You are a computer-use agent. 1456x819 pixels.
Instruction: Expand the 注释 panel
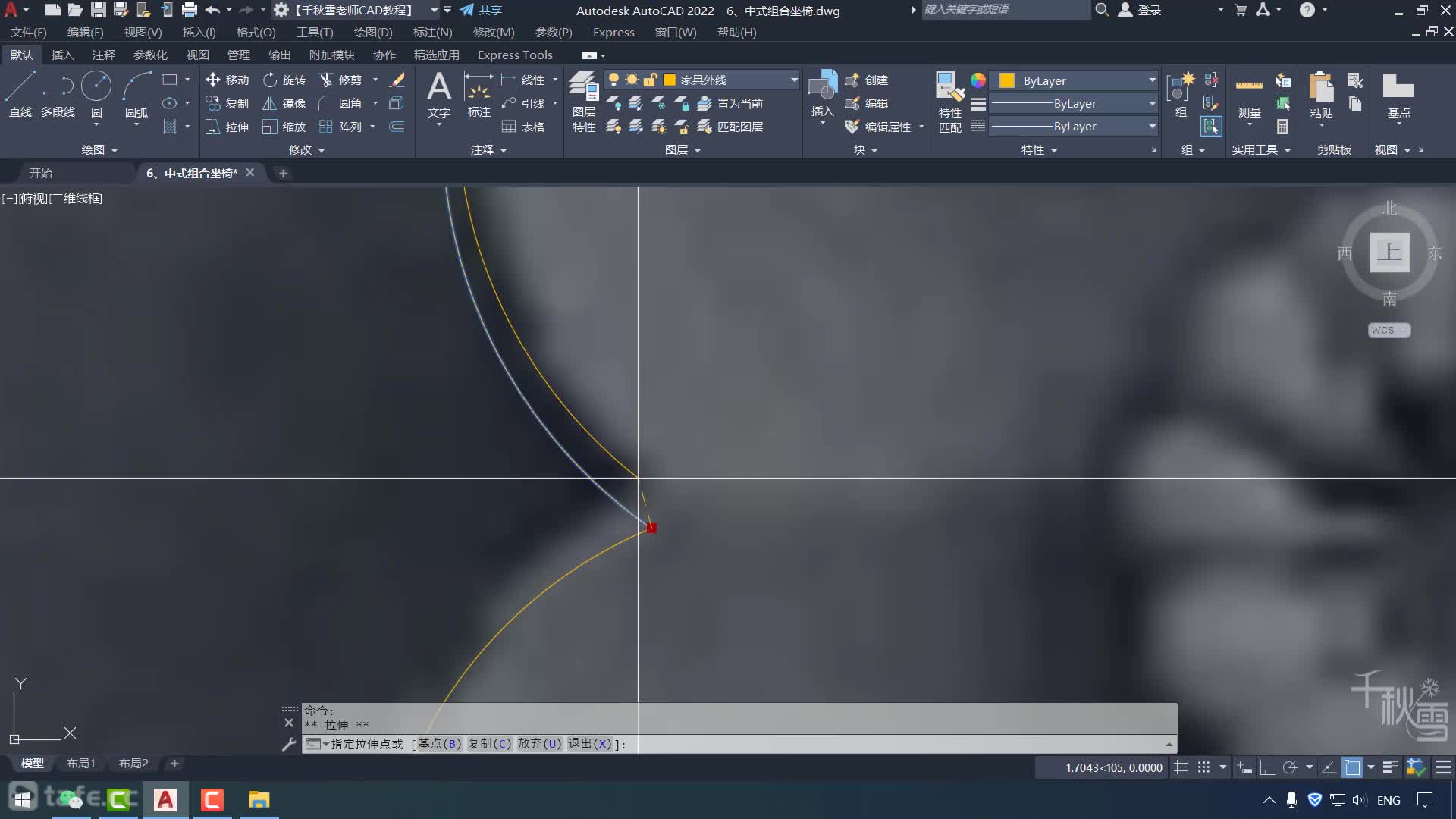tap(488, 149)
